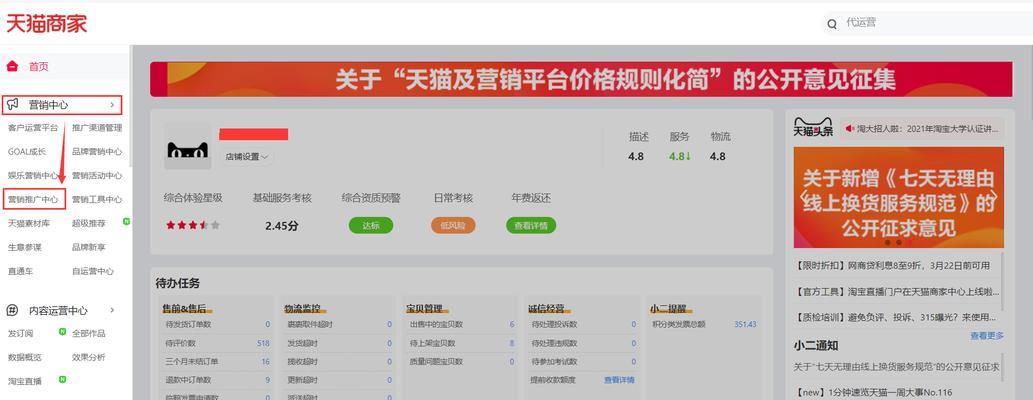The height and width of the screenshot is (400, 1033).
Task: Open 发订阅
Action: click(20, 333)
